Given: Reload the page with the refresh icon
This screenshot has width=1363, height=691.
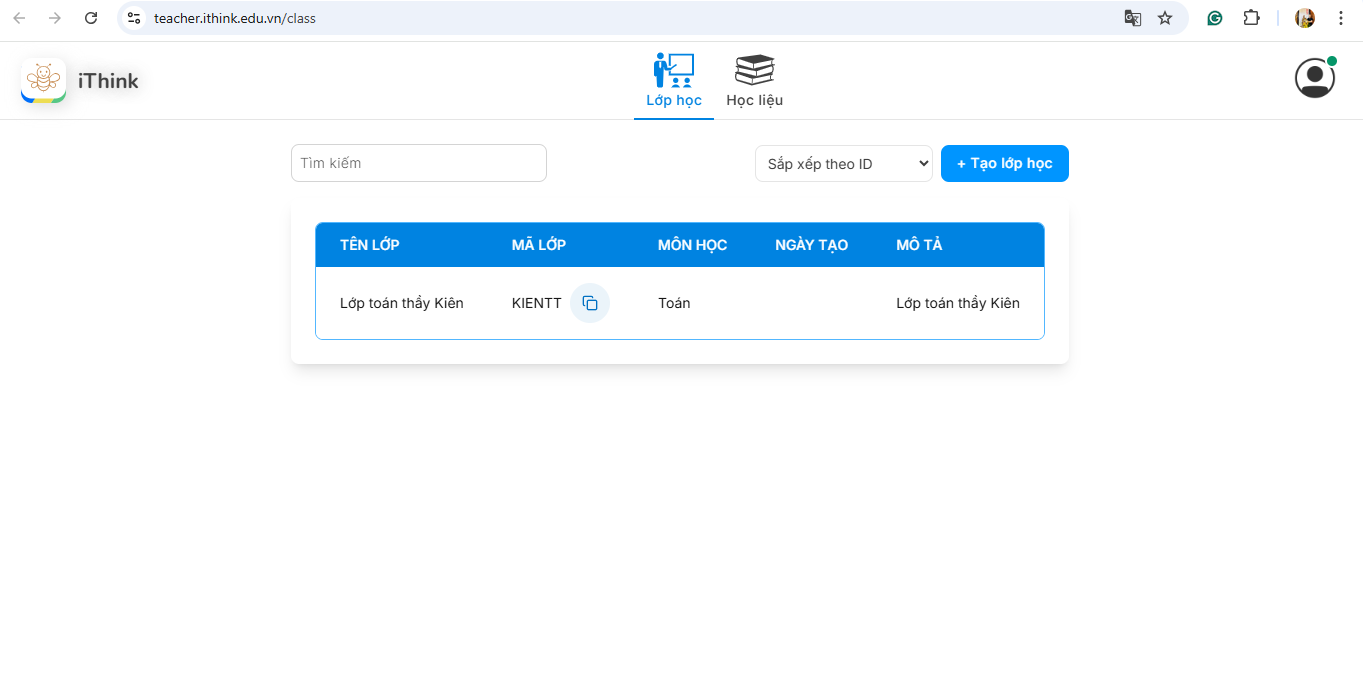Looking at the screenshot, I should coord(91,18).
